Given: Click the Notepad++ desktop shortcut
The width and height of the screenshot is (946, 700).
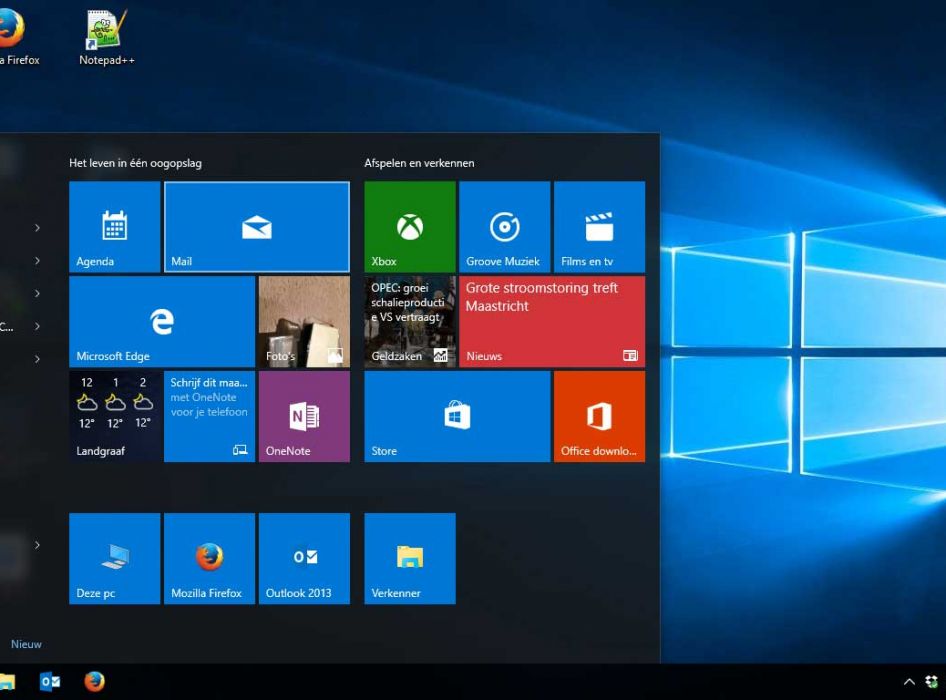Looking at the screenshot, I should pyautogui.click(x=107, y=37).
